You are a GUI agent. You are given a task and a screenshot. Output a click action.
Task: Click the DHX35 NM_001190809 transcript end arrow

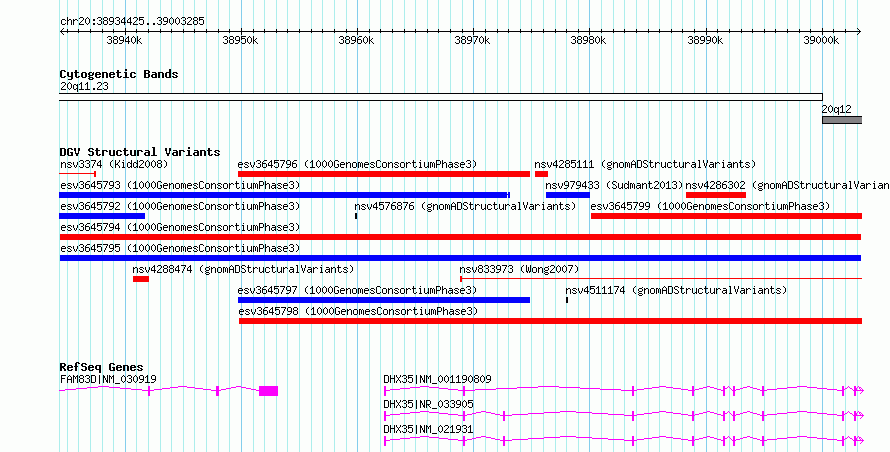coord(859,391)
